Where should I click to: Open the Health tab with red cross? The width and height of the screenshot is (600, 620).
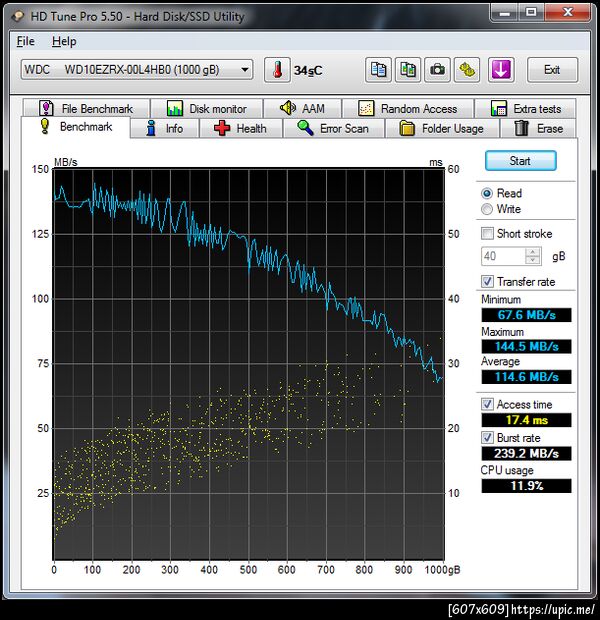239,128
